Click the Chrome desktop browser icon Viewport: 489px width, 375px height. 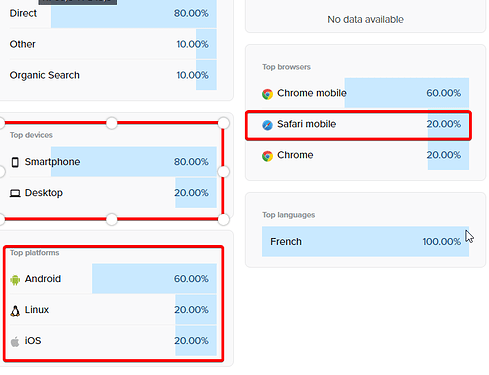tap(267, 156)
